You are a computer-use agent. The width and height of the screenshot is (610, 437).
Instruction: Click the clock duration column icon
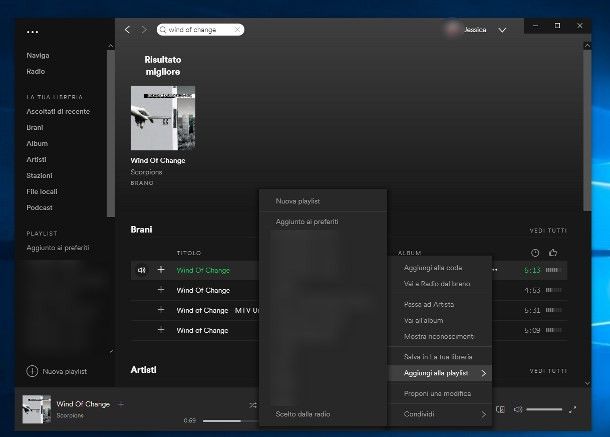535,253
